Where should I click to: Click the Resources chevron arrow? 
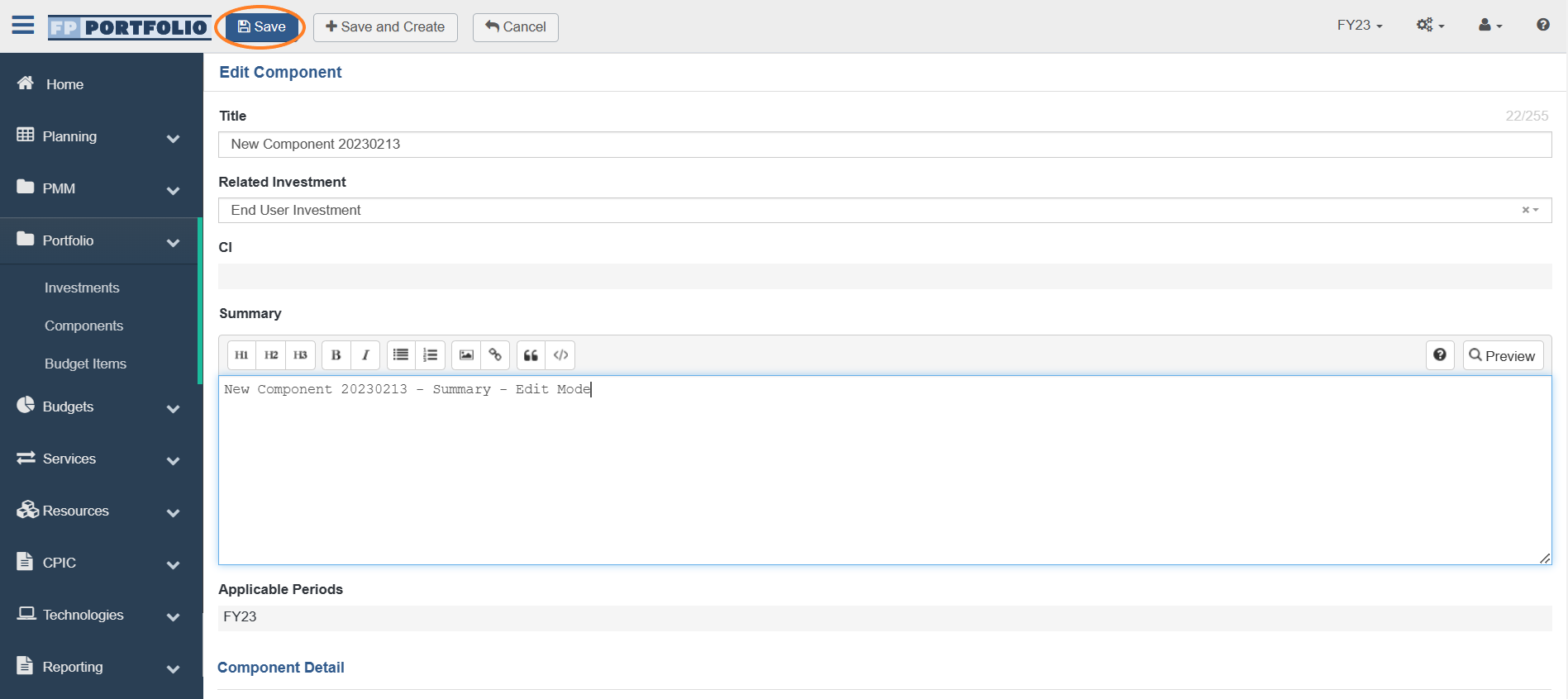coord(173,513)
